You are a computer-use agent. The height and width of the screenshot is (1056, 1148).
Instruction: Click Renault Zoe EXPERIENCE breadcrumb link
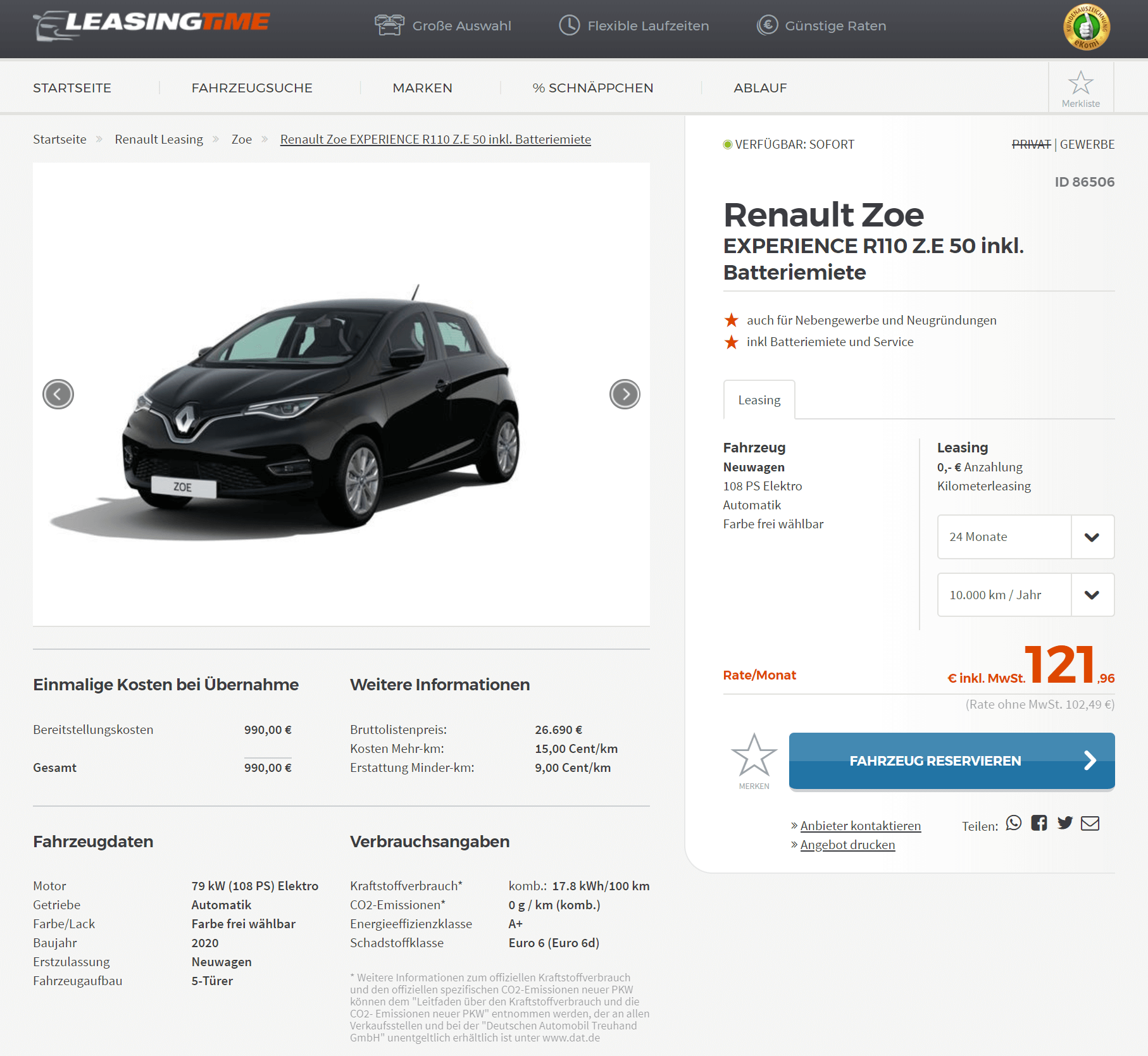pos(435,139)
